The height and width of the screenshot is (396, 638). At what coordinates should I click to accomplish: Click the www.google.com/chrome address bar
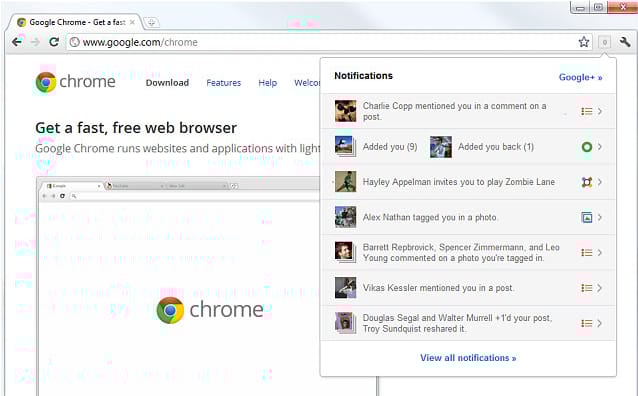(x=328, y=42)
